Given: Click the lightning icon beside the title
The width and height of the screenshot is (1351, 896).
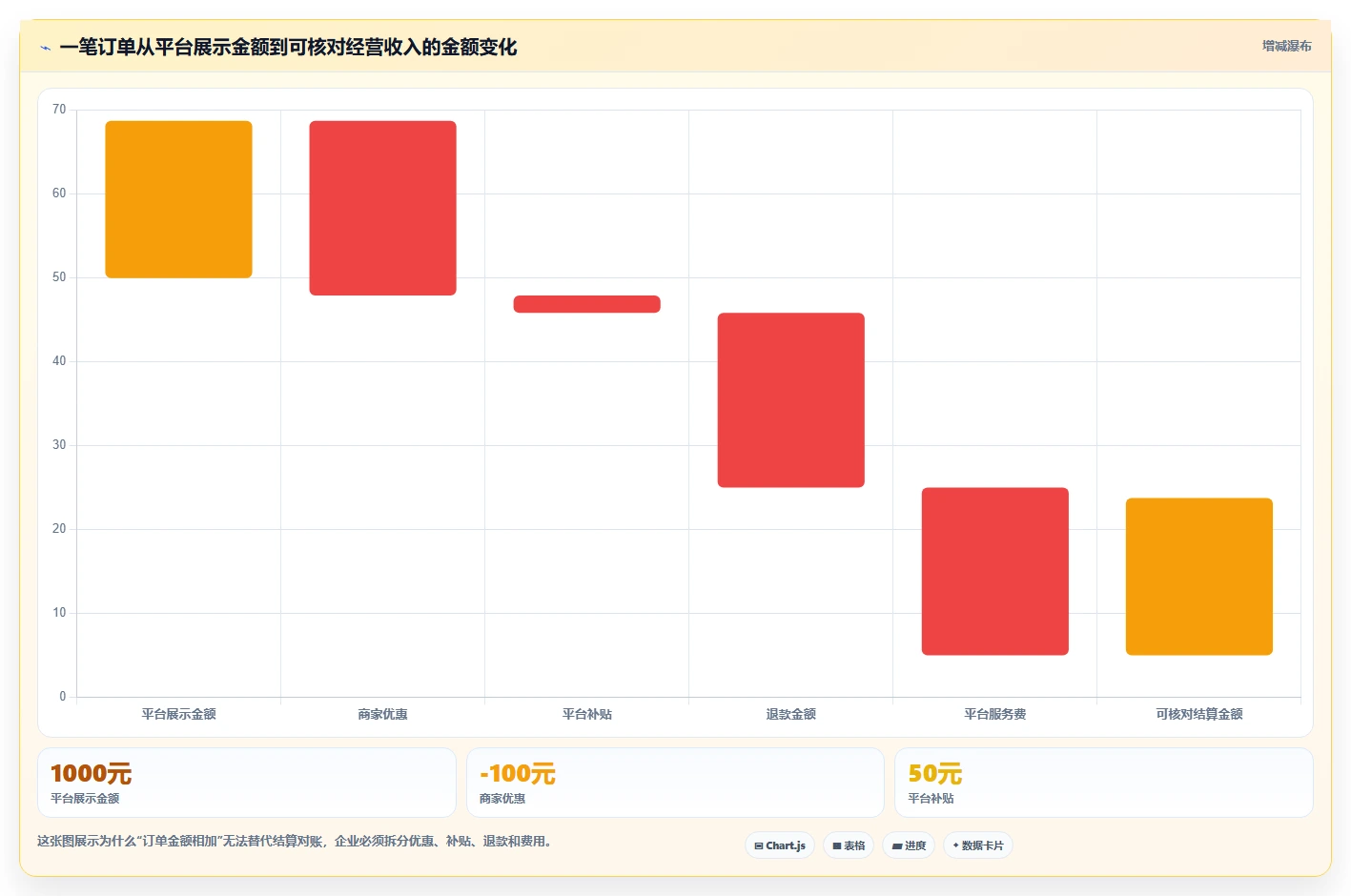Looking at the screenshot, I should 45,48.
